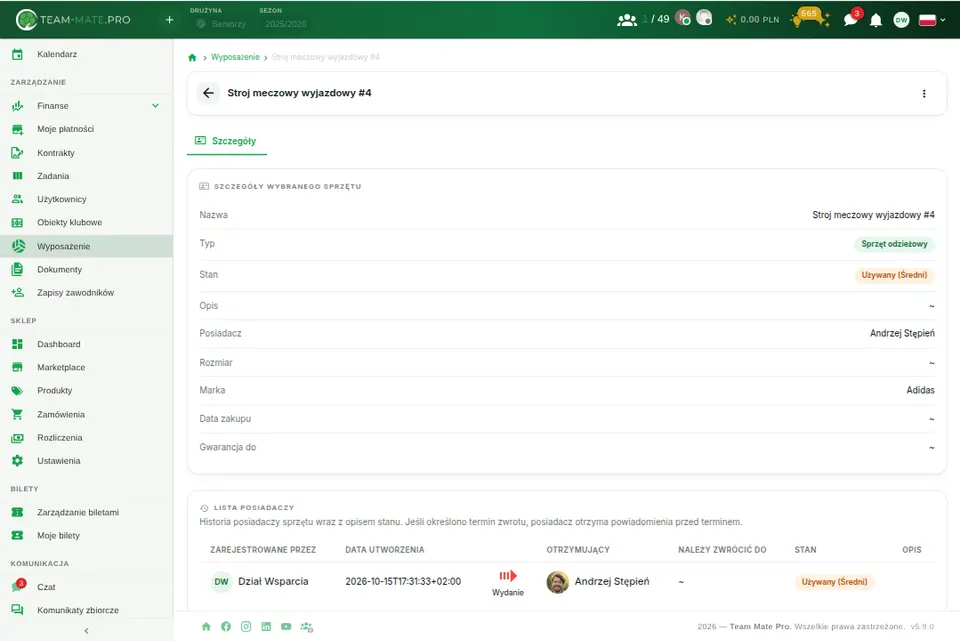Click the Wyposażenie breadcrumb link
960x641 pixels.
tap(235, 57)
